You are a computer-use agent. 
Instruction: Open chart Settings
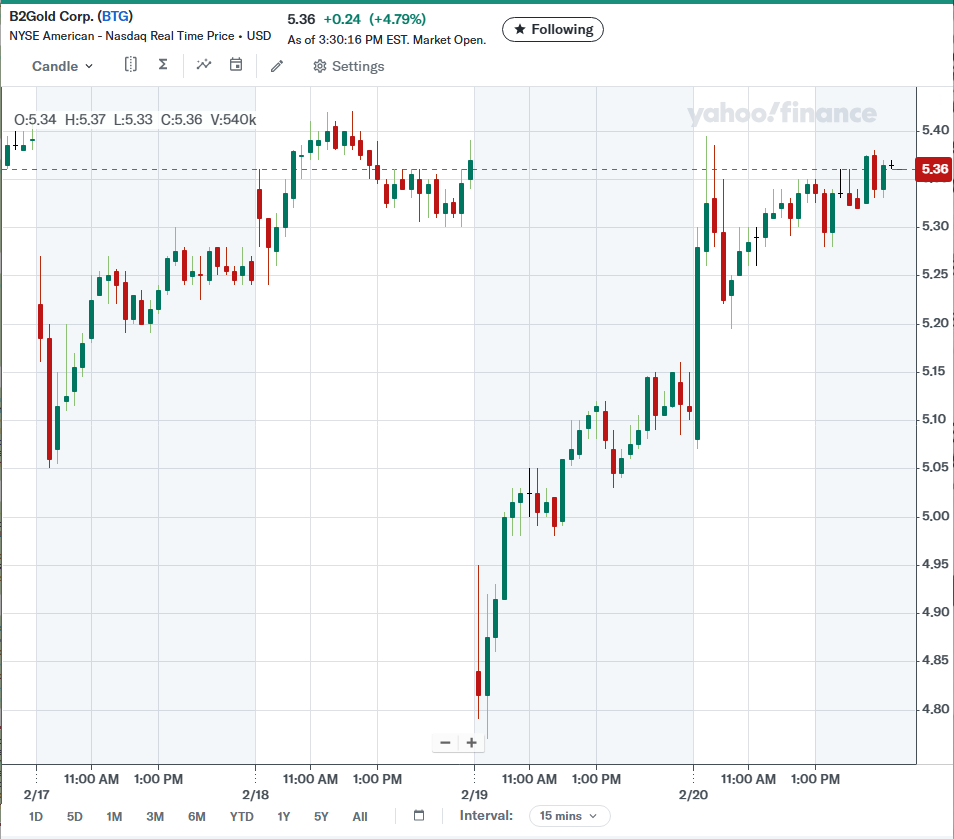349,66
